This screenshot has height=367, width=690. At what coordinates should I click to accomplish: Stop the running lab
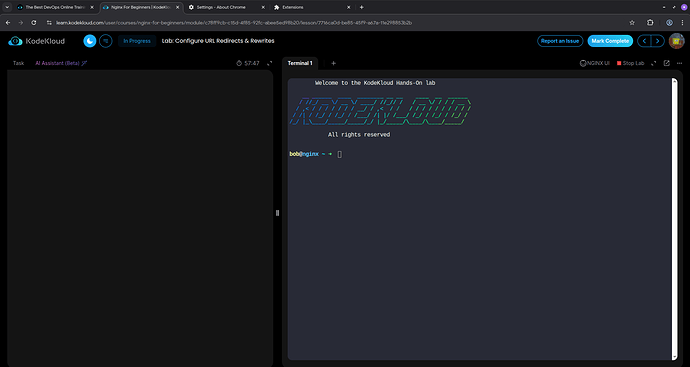pos(630,63)
